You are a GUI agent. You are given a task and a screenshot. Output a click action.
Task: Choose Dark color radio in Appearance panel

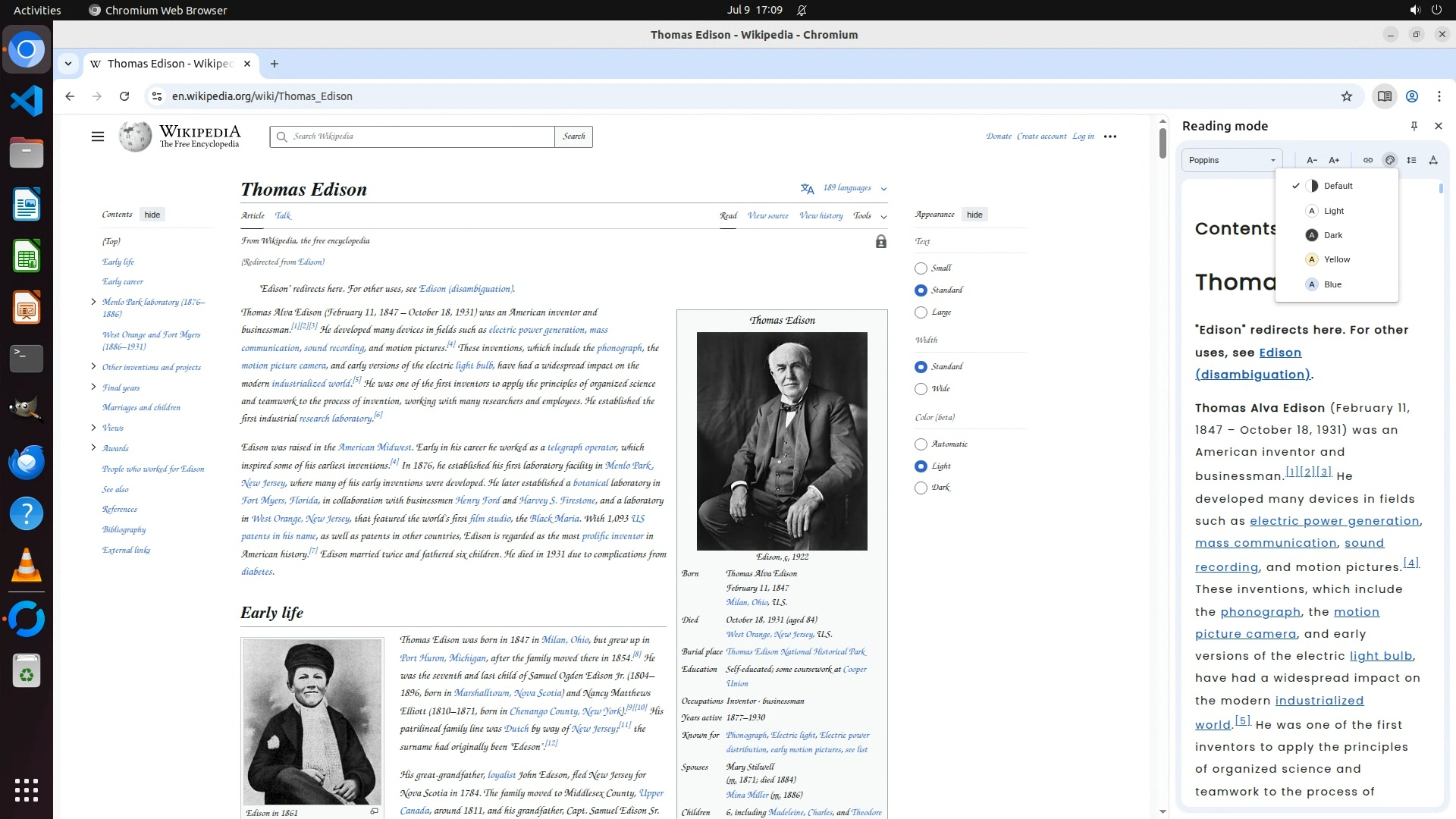click(921, 488)
